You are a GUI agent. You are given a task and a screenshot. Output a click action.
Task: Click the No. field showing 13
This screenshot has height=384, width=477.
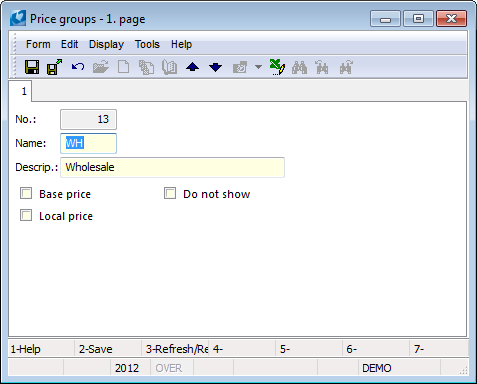88,119
